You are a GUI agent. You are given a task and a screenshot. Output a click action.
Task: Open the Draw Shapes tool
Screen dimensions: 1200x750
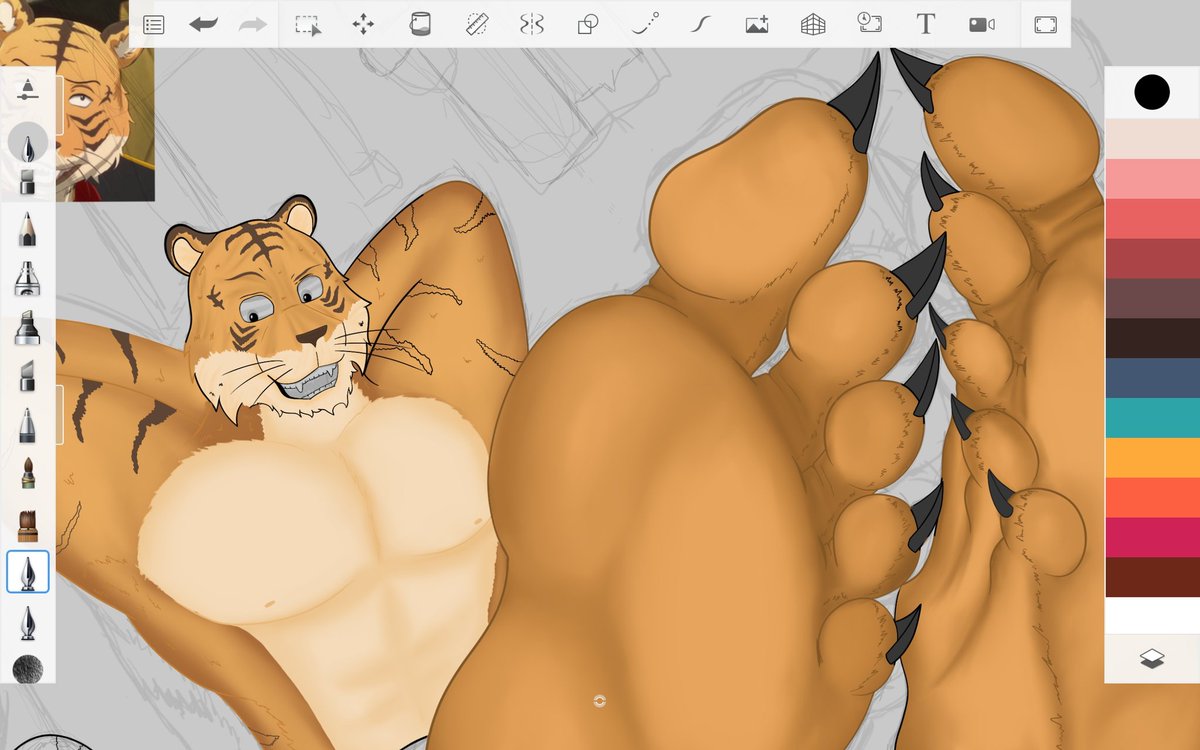[x=588, y=25]
